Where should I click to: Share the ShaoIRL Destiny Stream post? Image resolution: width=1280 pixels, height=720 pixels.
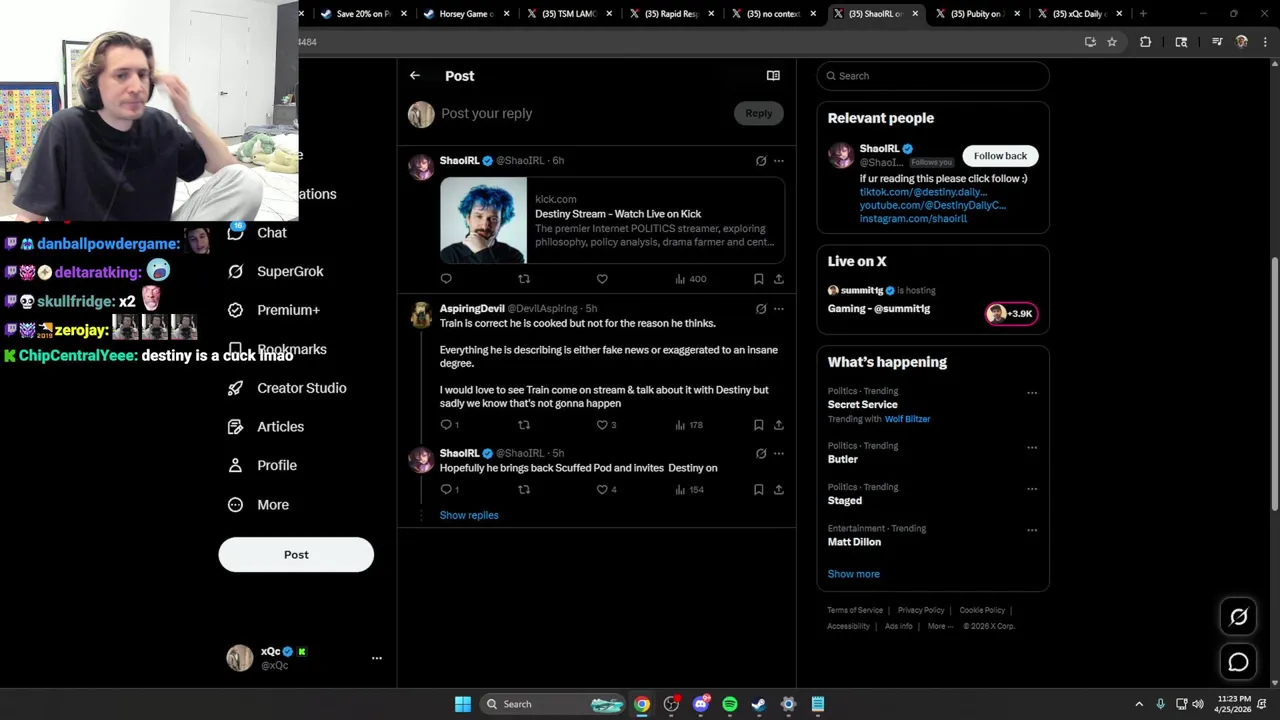(779, 279)
